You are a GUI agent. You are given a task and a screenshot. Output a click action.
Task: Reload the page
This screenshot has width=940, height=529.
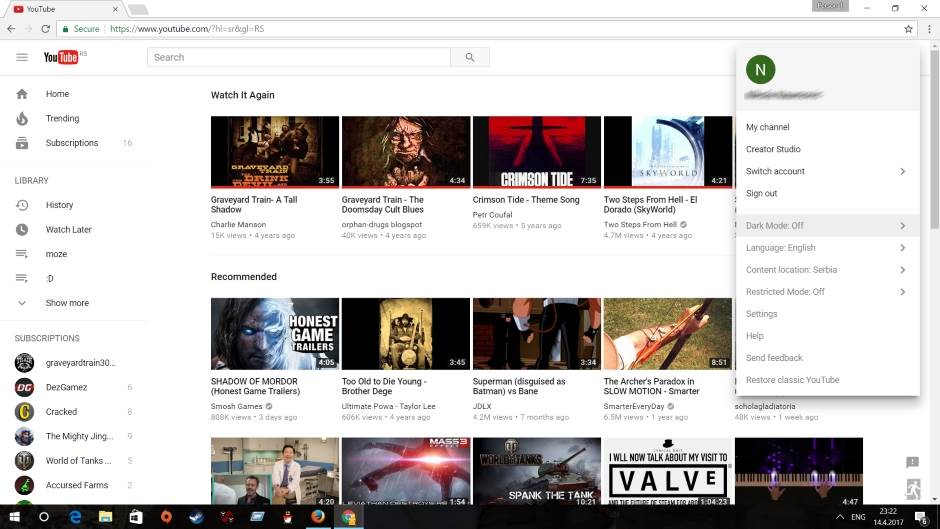click(46, 28)
